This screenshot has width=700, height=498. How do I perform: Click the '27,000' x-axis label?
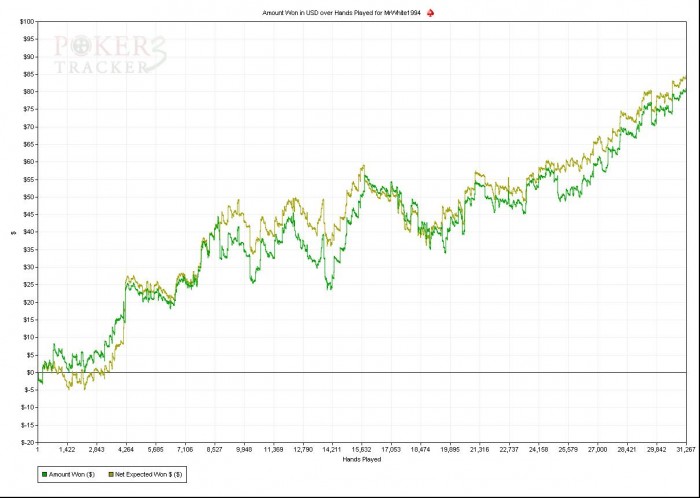pos(597,449)
